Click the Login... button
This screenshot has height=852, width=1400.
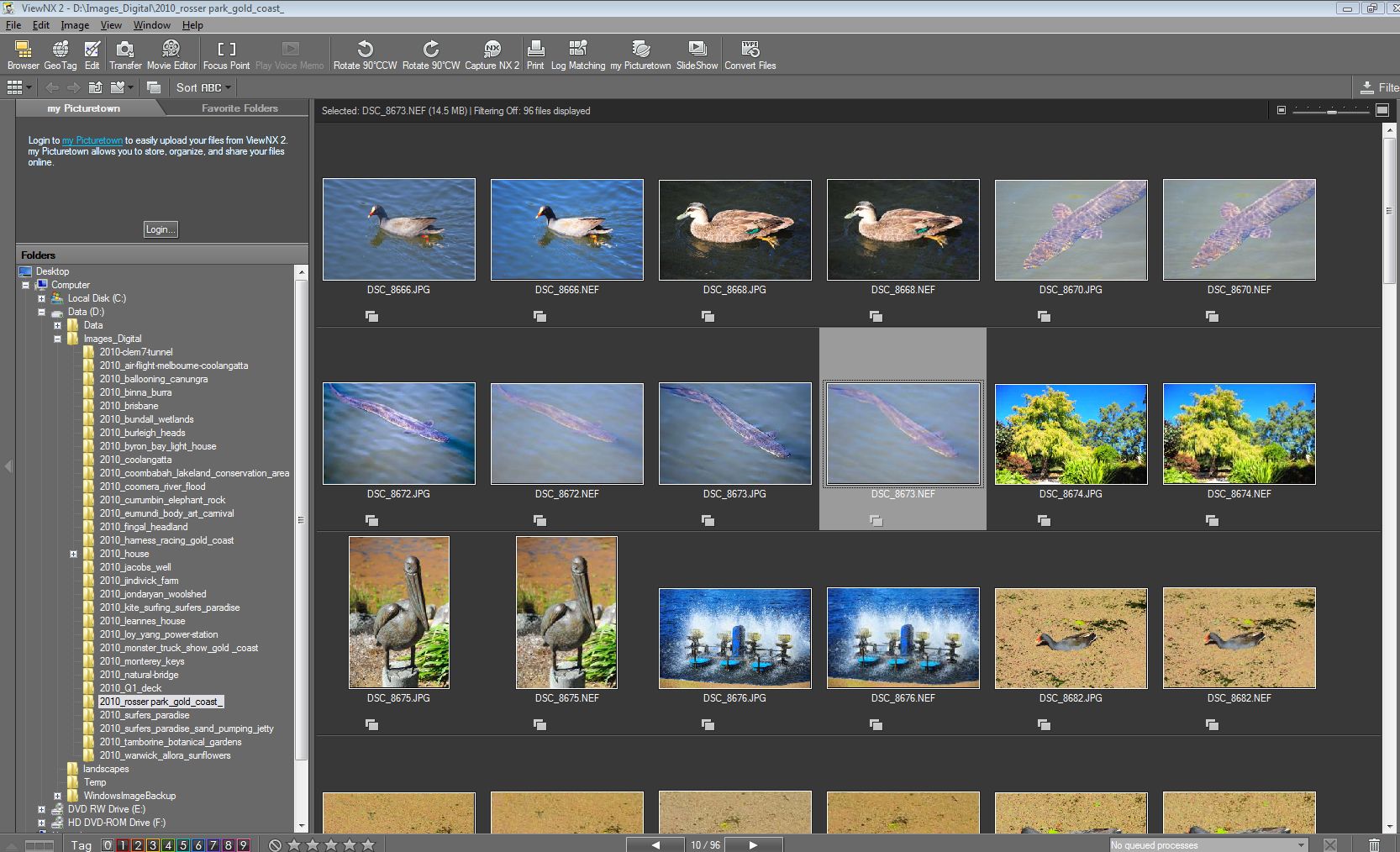tap(160, 229)
